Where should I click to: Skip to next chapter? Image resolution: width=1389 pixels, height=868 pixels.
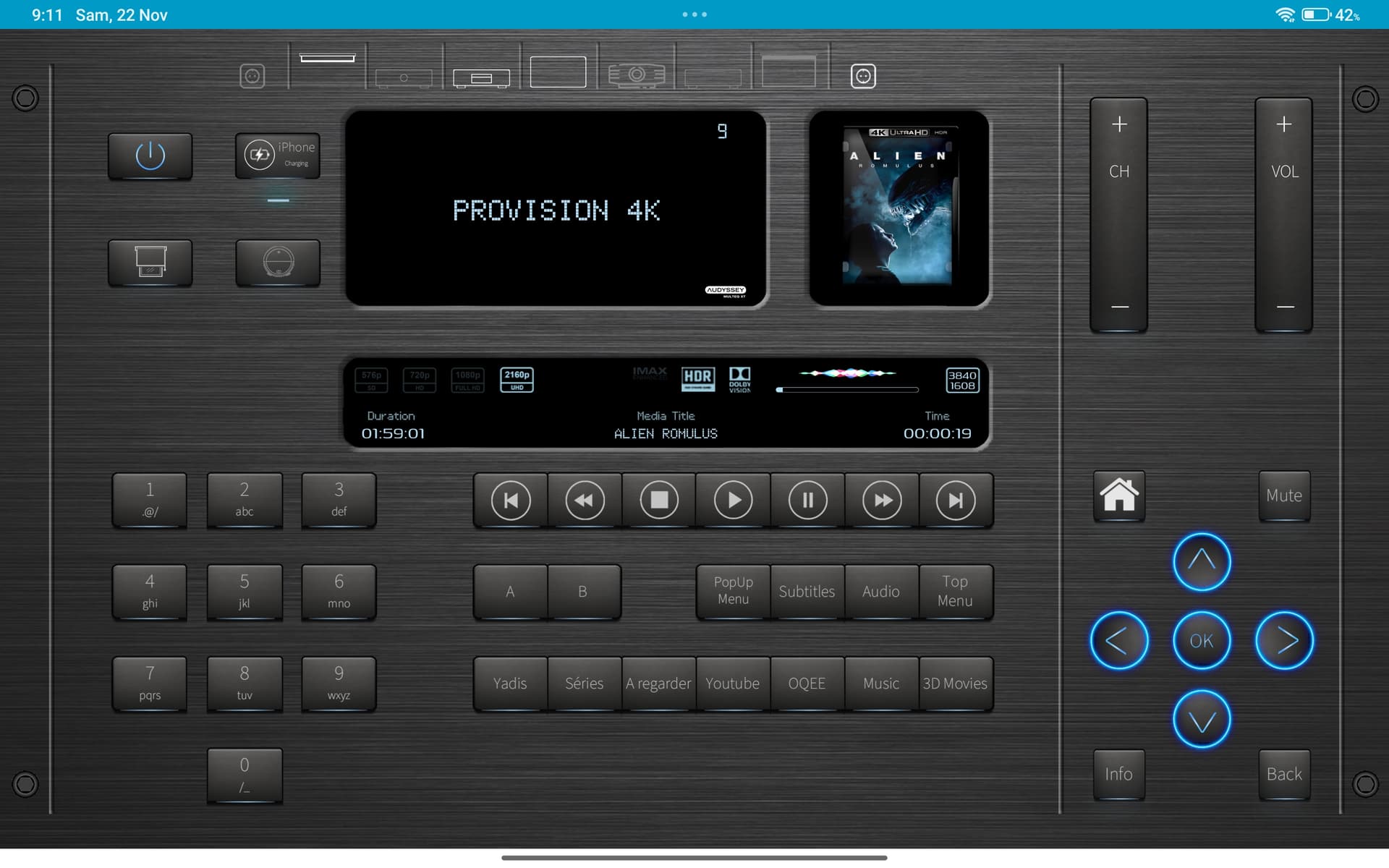pos(955,501)
